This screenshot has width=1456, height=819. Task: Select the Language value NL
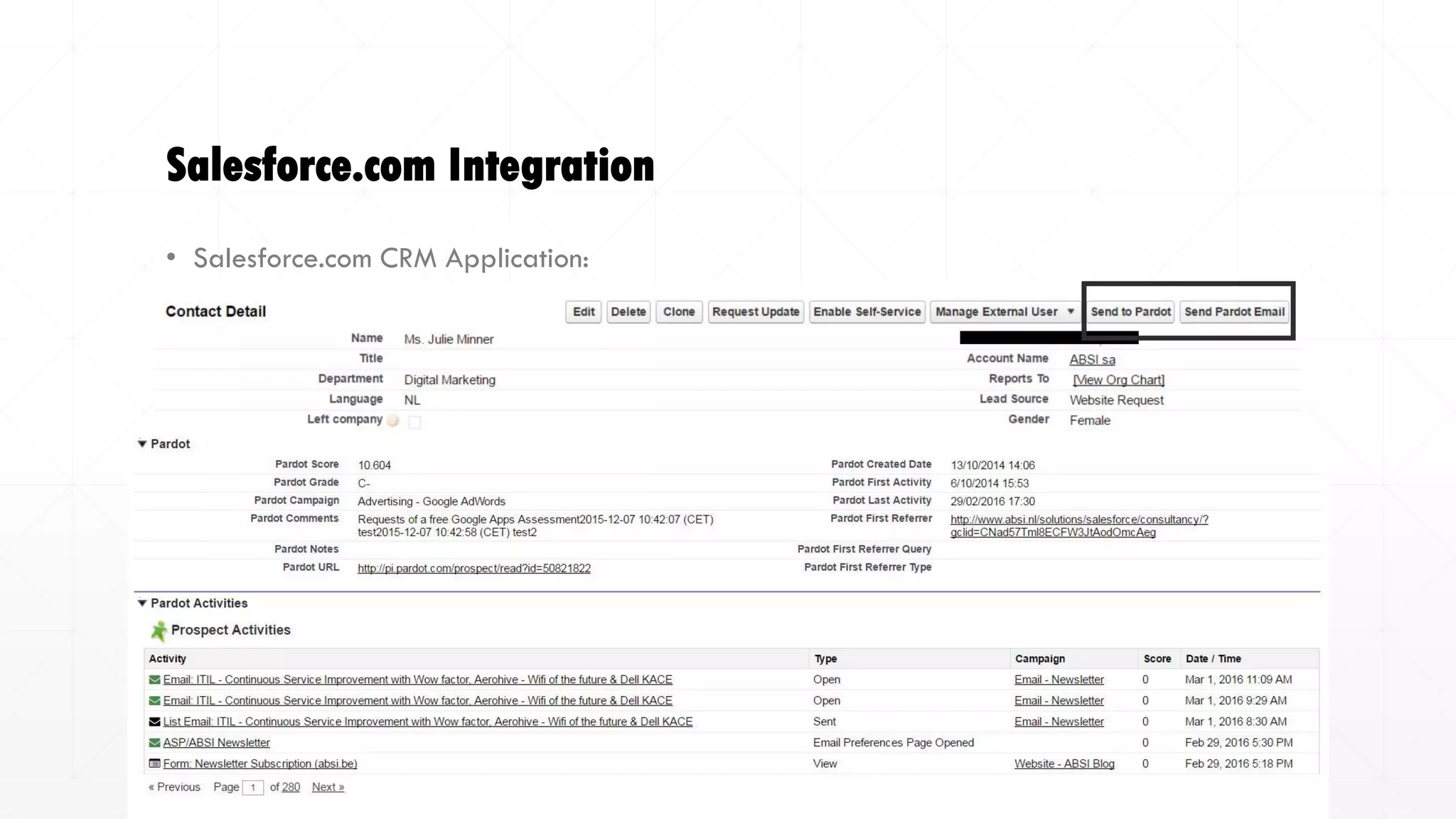pyautogui.click(x=412, y=400)
